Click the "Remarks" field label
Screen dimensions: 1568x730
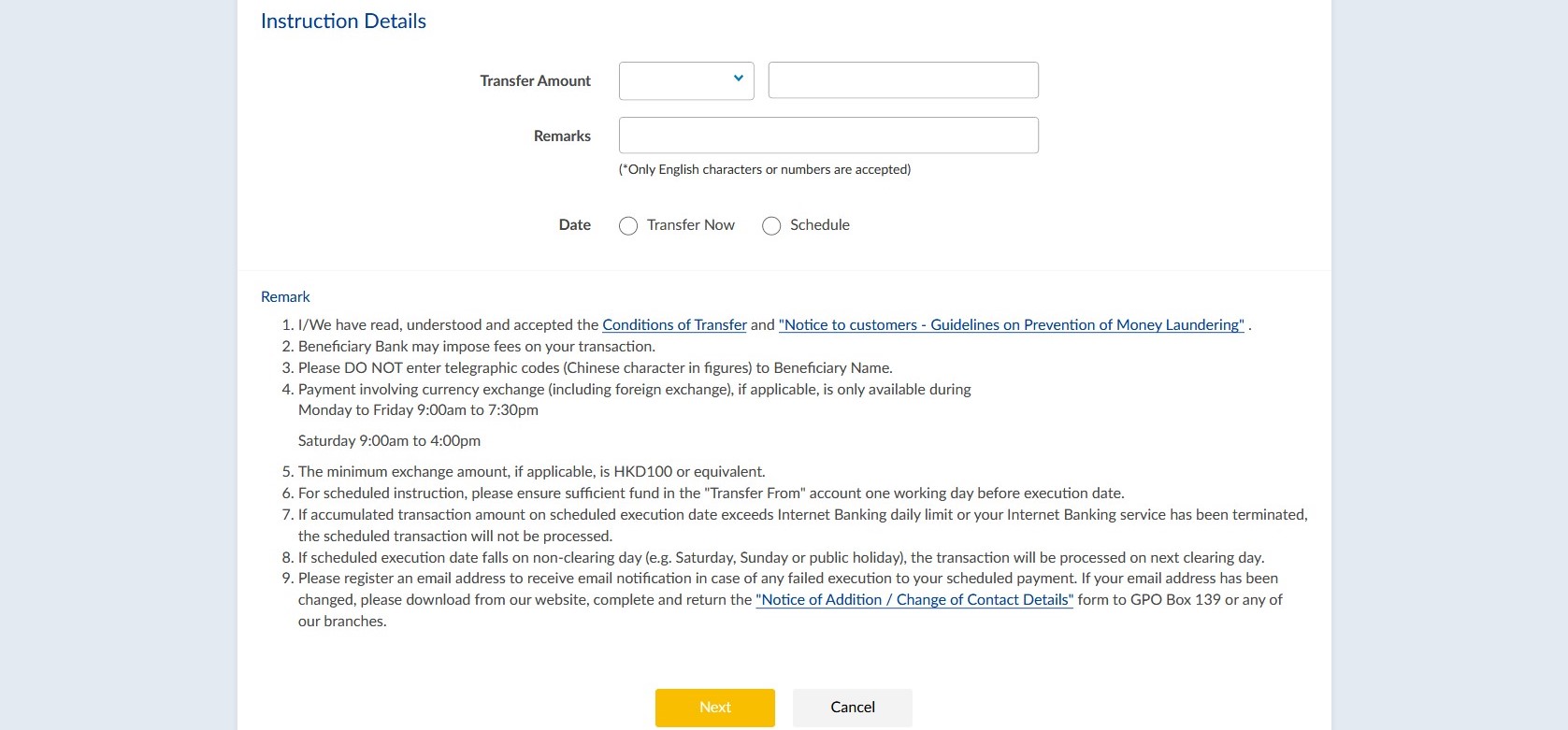[x=562, y=136]
